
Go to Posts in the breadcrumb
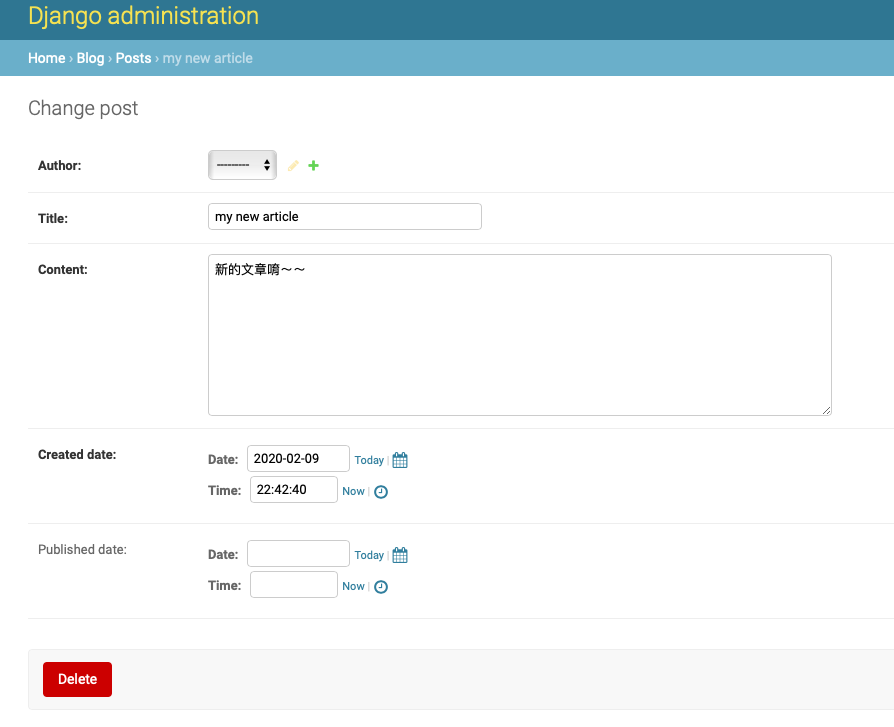pos(133,58)
